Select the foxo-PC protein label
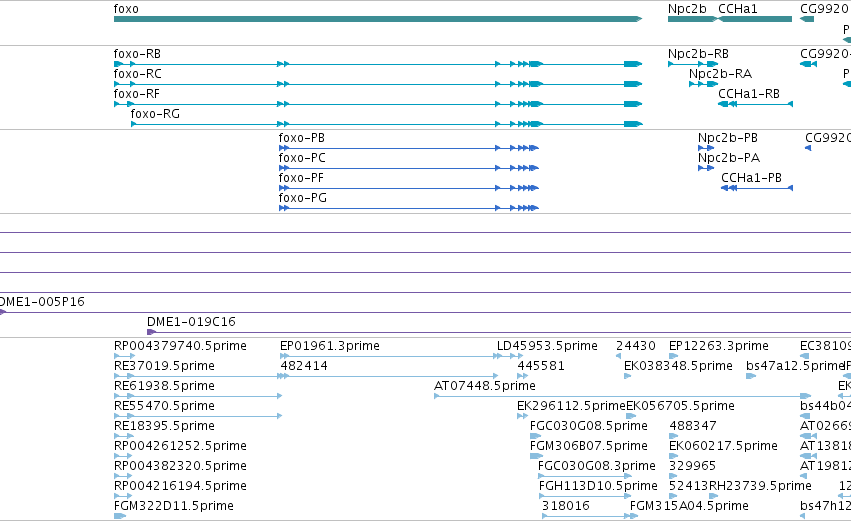Screen dimensions: 851x521 coord(302,158)
